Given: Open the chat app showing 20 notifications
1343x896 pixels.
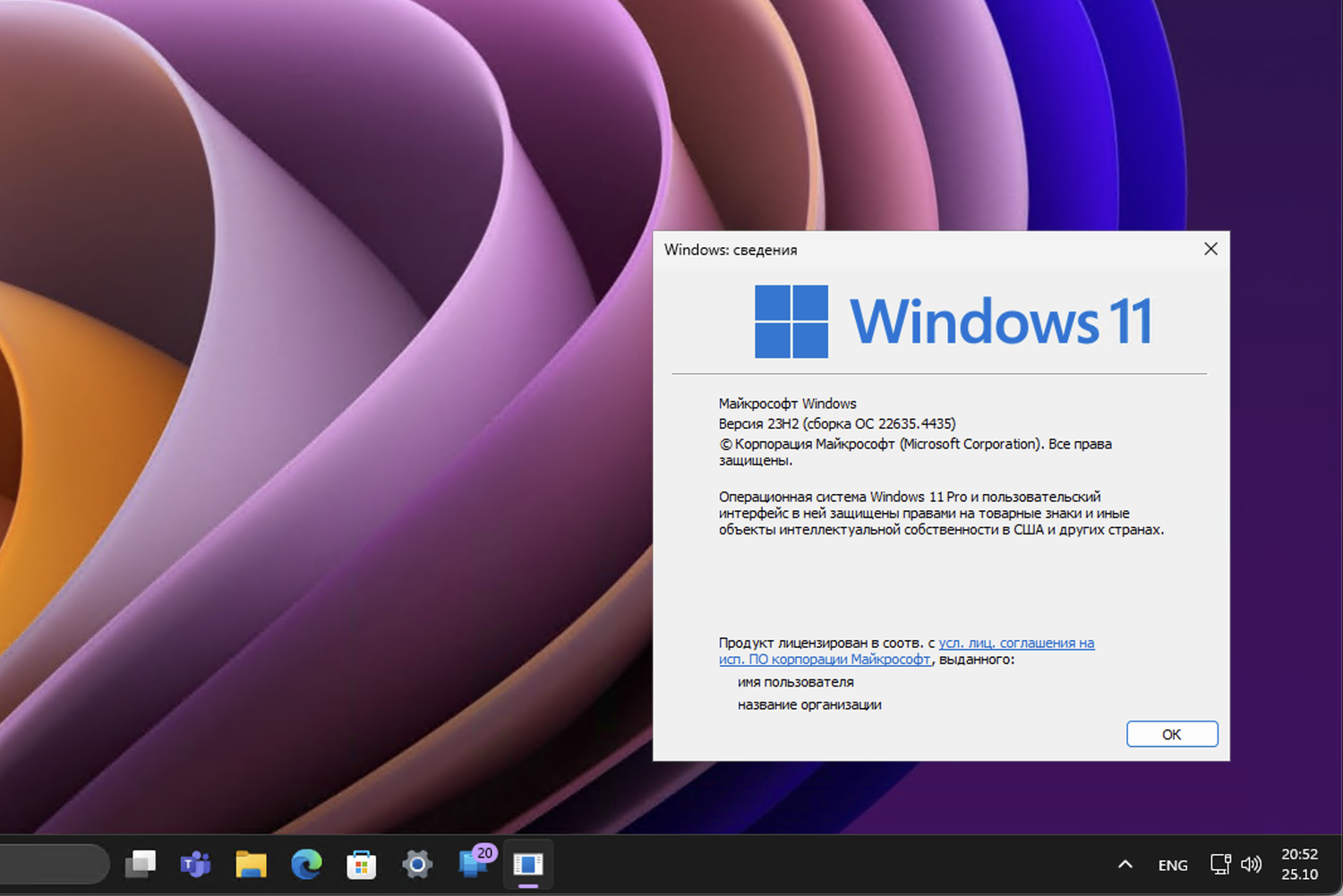Looking at the screenshot, I should (x=472, y=864).
